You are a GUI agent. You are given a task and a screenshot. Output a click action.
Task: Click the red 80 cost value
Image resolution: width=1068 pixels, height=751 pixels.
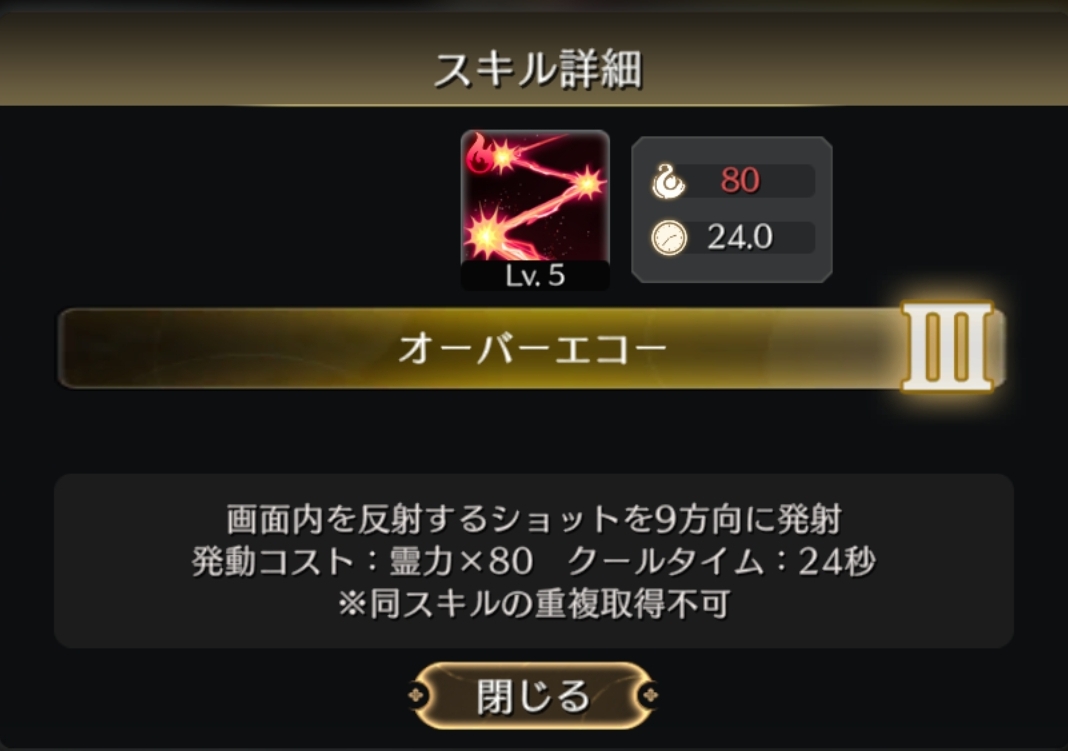(x=740, y=180)
